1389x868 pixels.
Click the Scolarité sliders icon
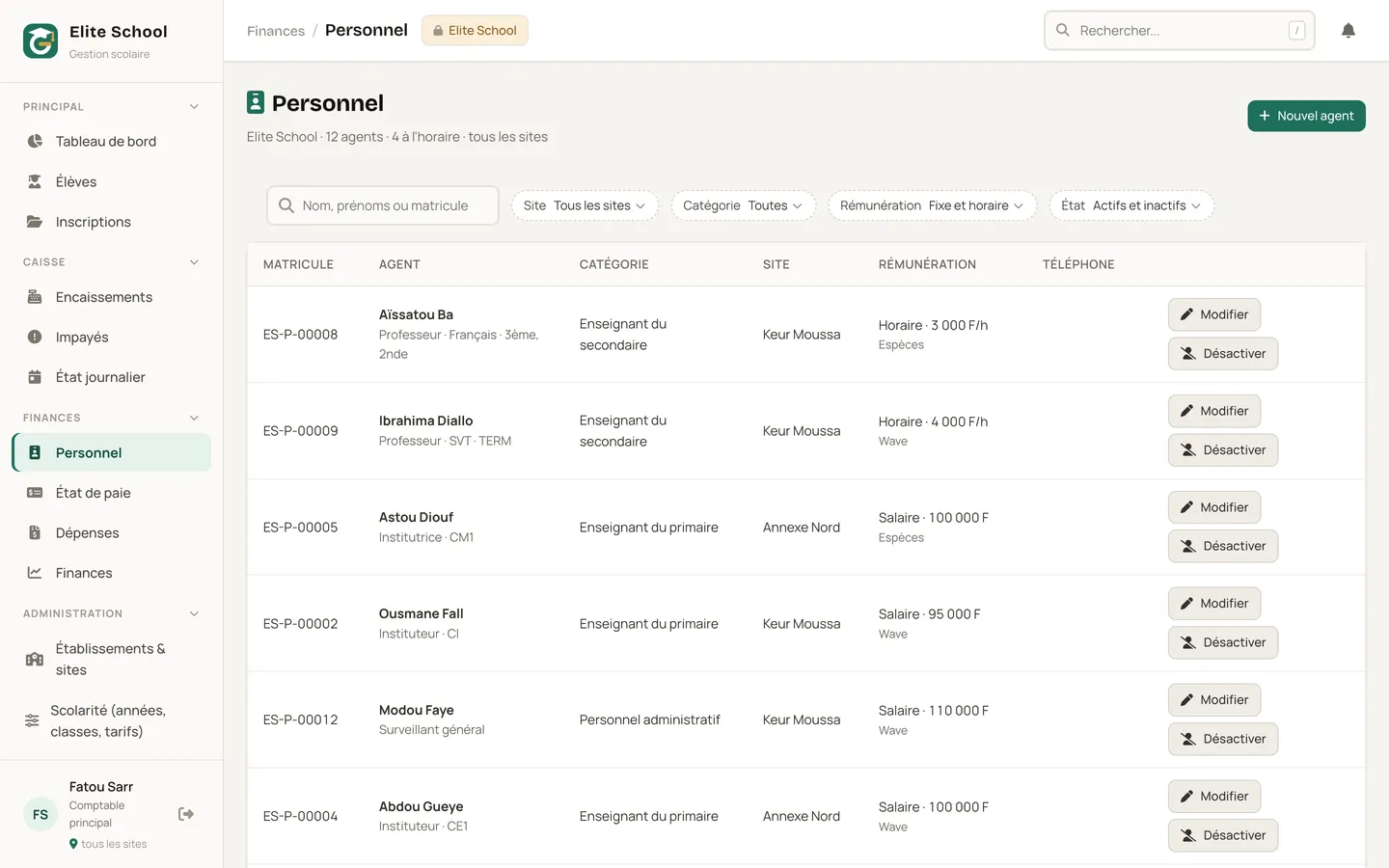pyautogui.click(x=32, y=721)
